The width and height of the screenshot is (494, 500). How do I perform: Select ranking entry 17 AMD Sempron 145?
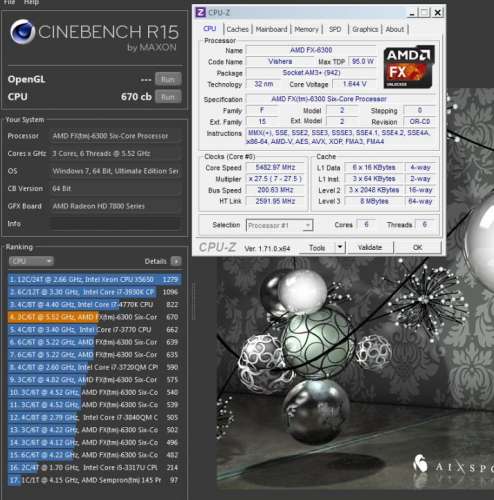[95, 480]
